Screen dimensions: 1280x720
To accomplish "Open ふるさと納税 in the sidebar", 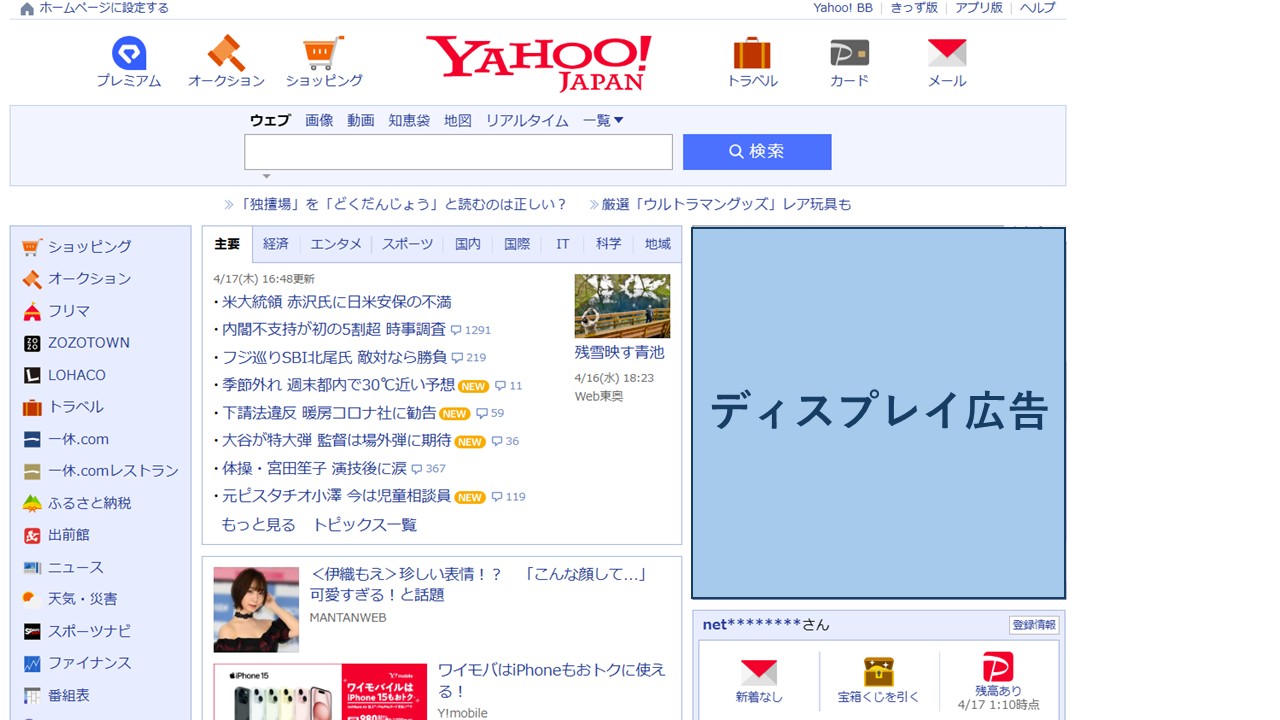I will pyautogui.click(x=90, y=503).
